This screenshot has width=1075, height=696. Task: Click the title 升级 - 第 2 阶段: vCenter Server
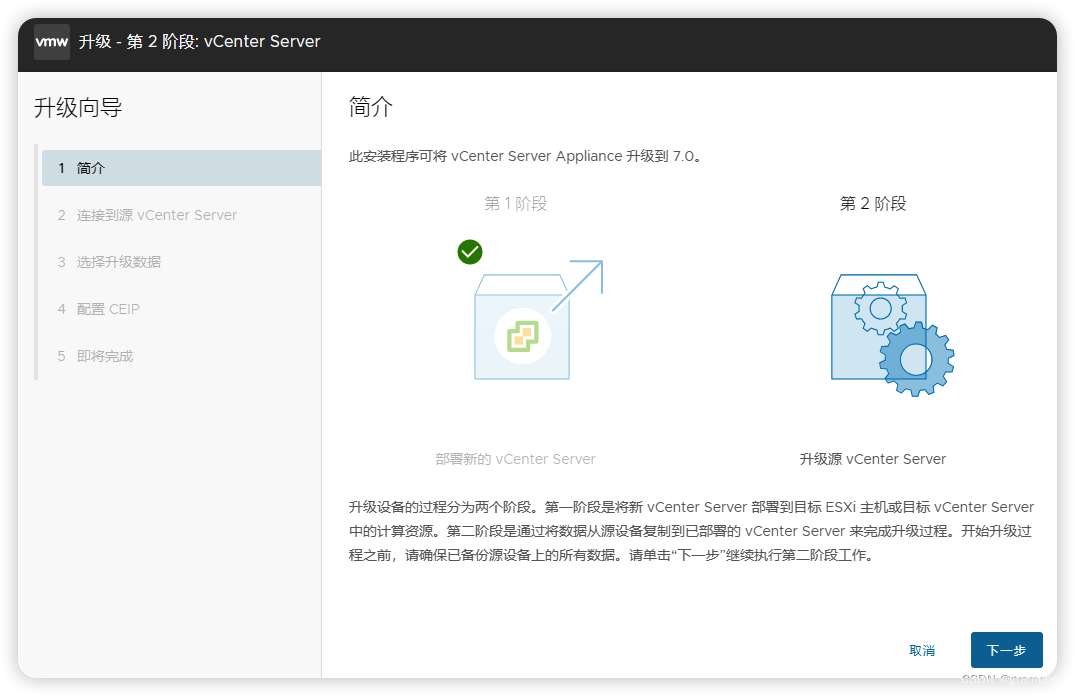[200, 42]
